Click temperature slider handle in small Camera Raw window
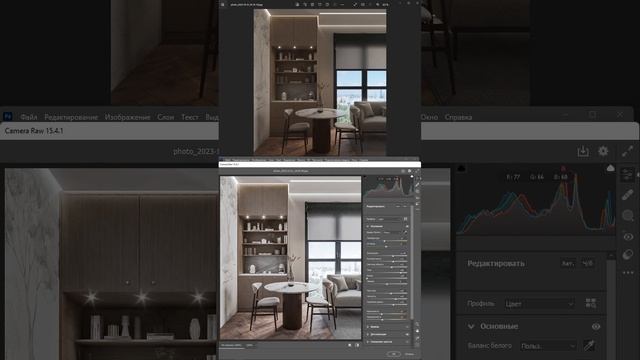Screen dimensions: 640x360 [x=384, y=241]
